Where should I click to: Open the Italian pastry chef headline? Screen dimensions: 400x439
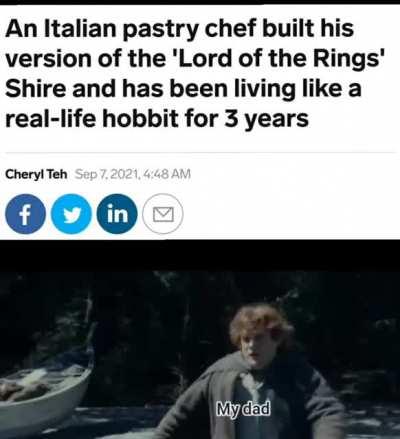tap(195, 73)
